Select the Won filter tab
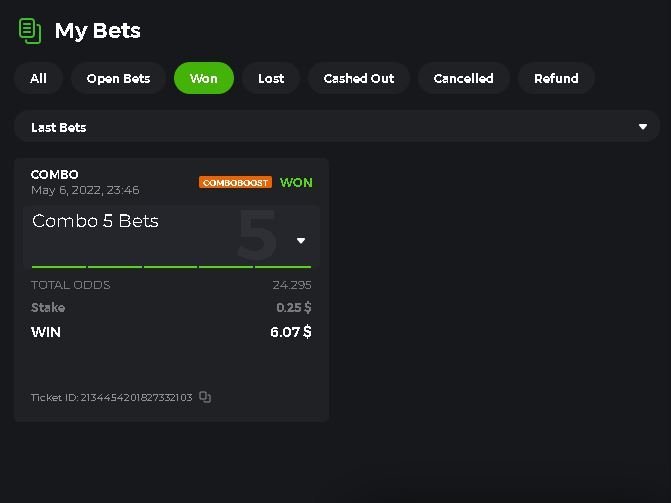 [x=204, y=78]
